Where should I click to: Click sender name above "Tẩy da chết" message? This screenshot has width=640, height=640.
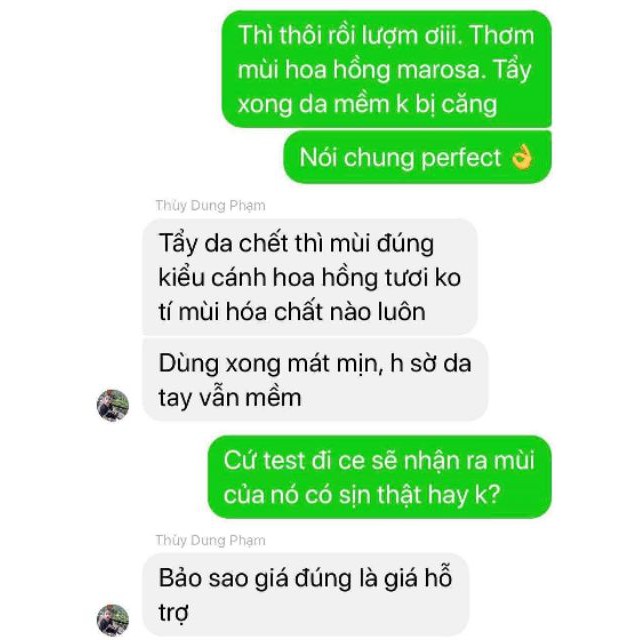[x=210, y=205]
